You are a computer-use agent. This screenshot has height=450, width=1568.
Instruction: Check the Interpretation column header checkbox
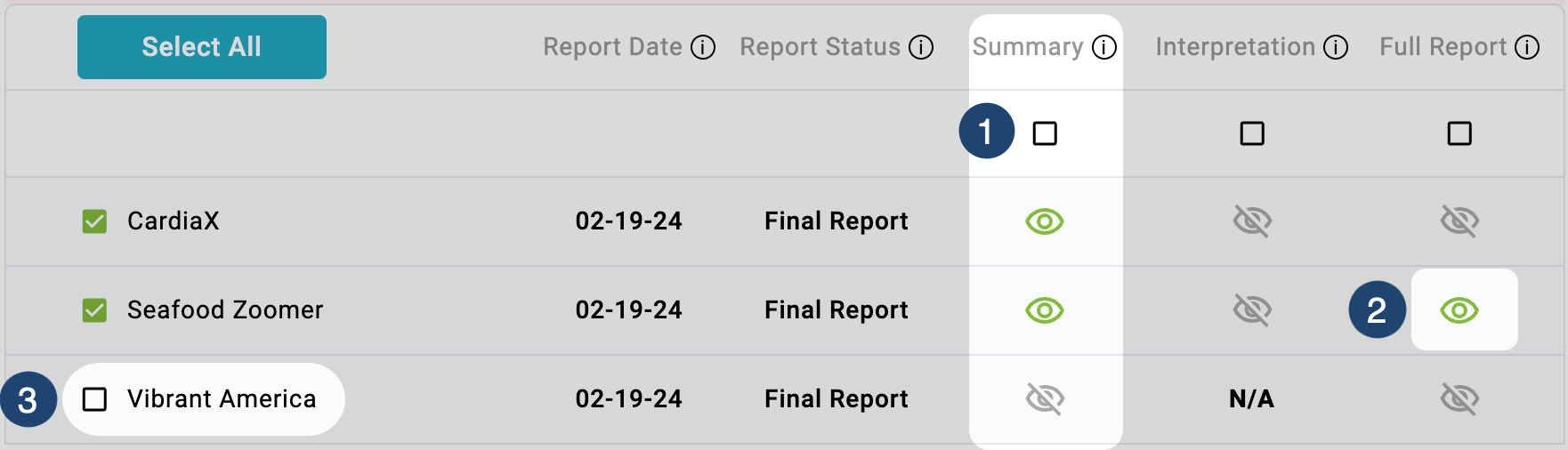[x=1252, y=133]
